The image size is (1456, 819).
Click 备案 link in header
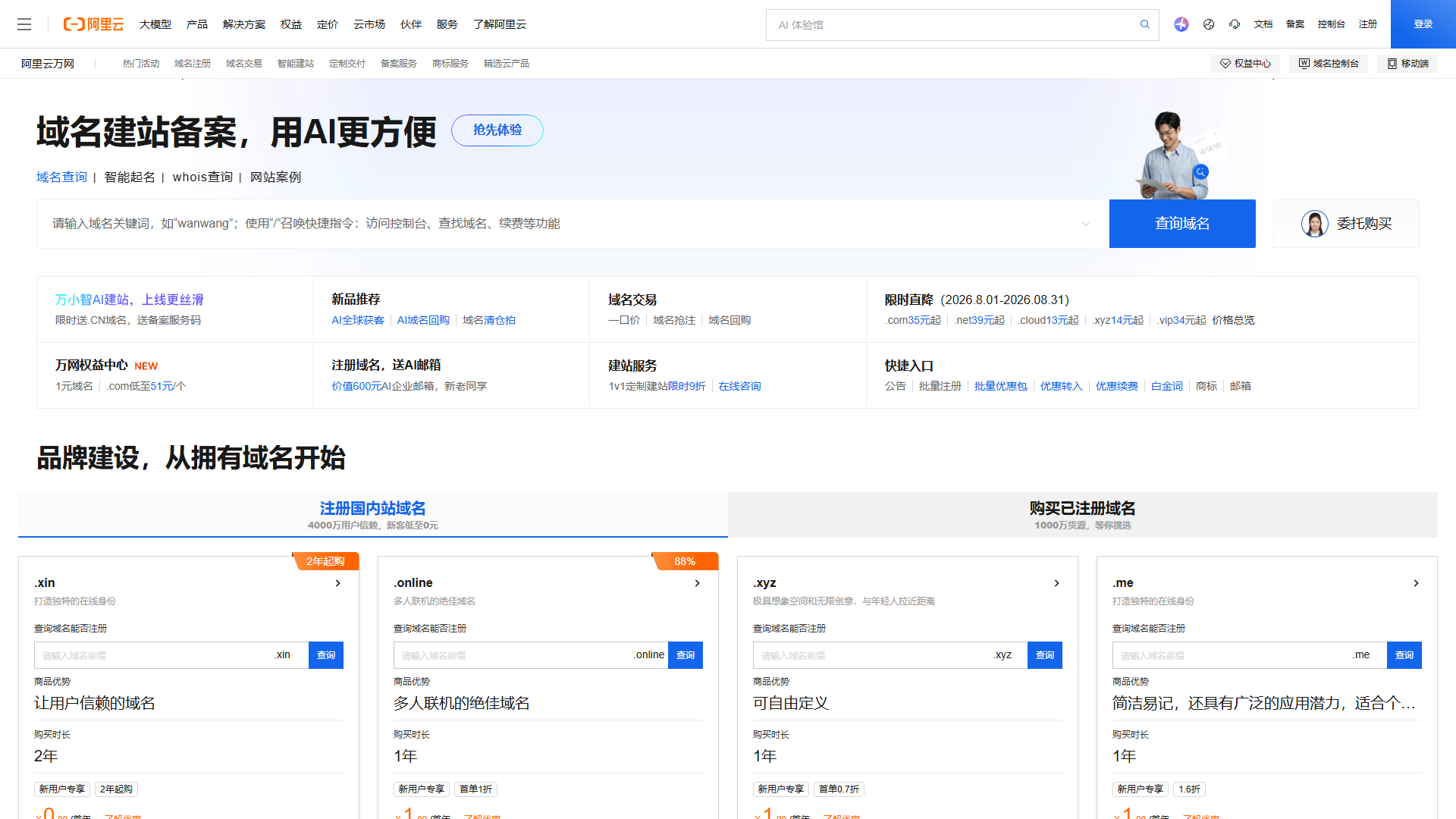point(1295,24)
